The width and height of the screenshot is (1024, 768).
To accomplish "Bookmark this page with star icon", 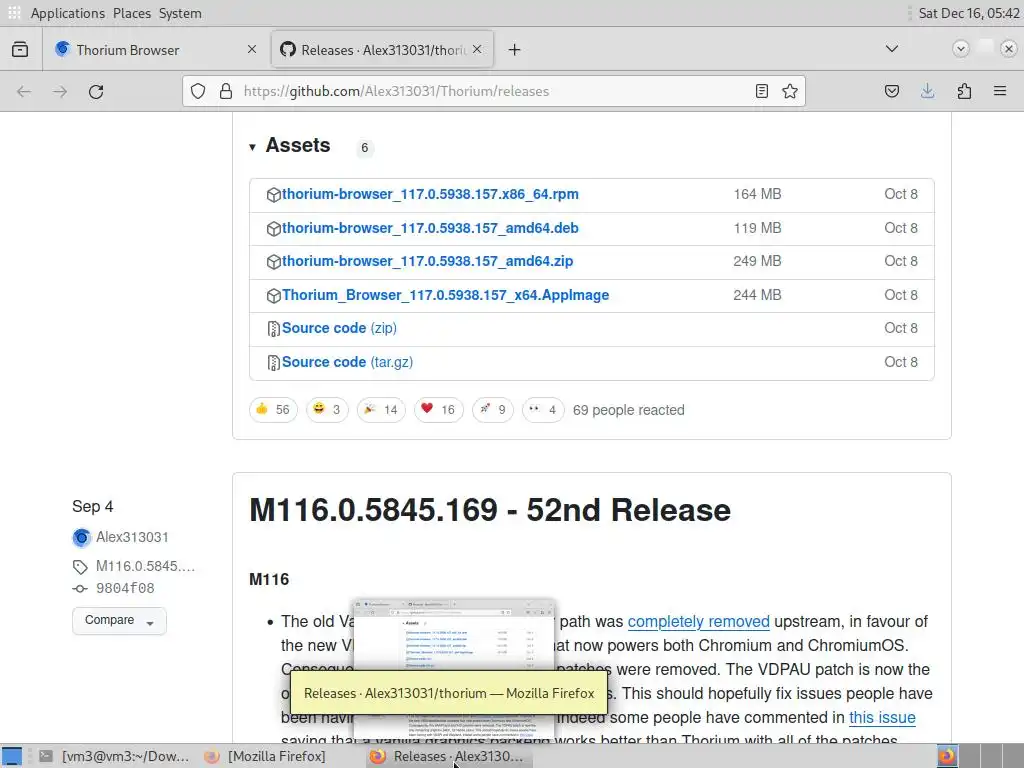I will click(790, 91).
